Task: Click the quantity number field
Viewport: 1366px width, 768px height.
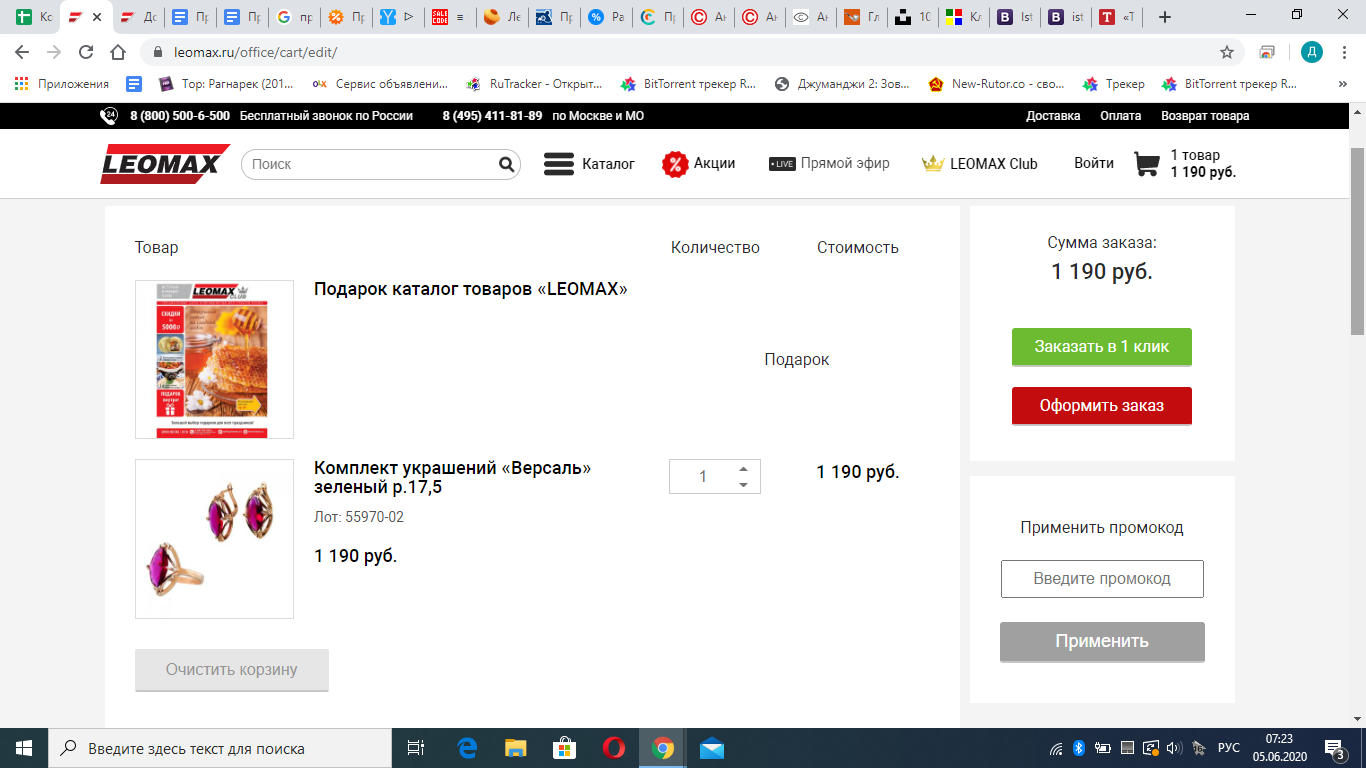Action: pos(702,477)
